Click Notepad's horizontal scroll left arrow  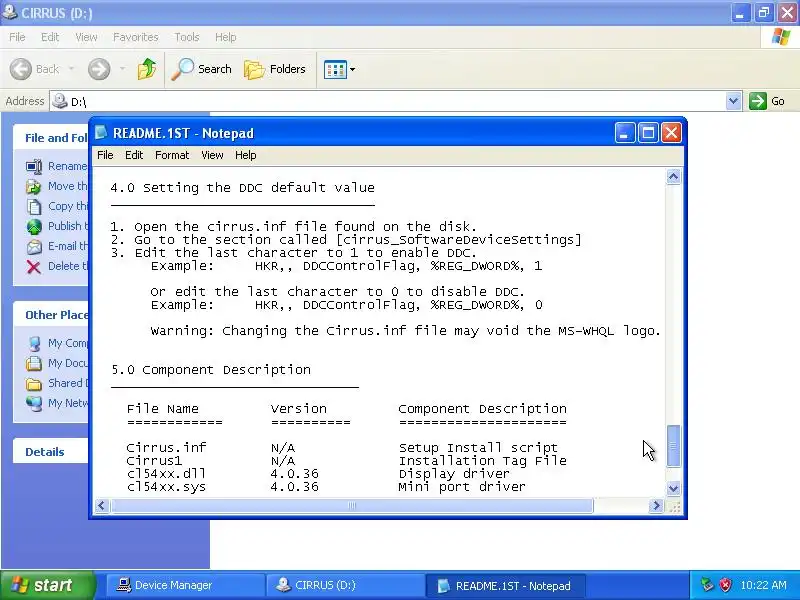click(x=101, y=506)
